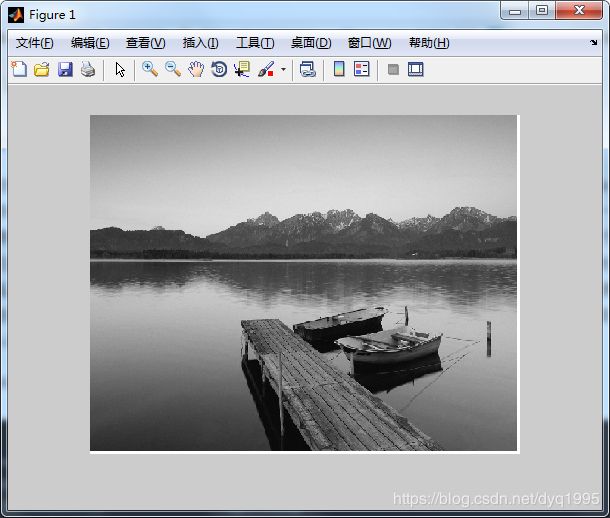Viewport: 610px width, 518px height.
Task: Open the 查看(V) menu
Action: click(145, 43)
